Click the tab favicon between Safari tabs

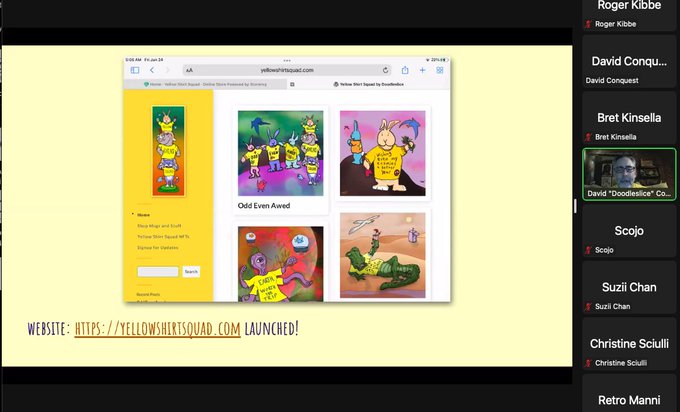point(292,84)
